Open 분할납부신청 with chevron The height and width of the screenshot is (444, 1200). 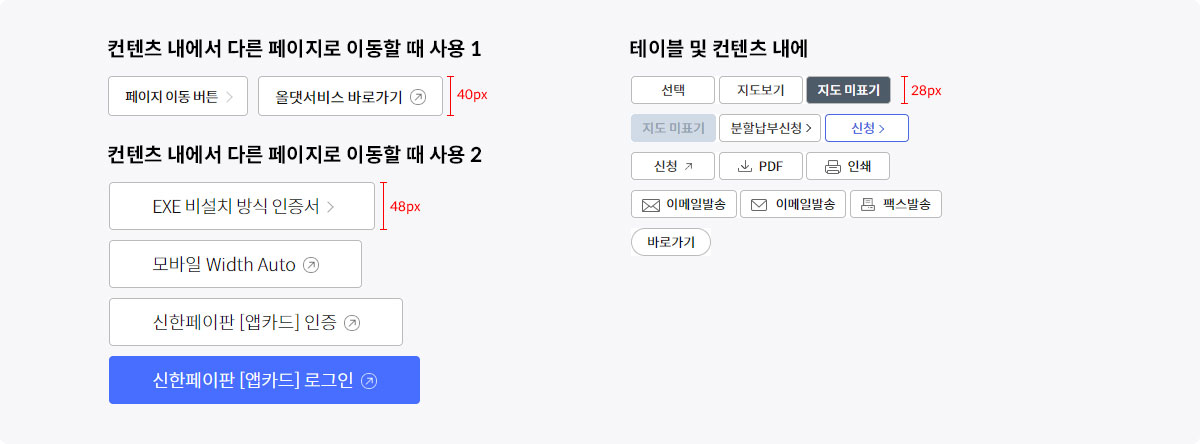770,128
